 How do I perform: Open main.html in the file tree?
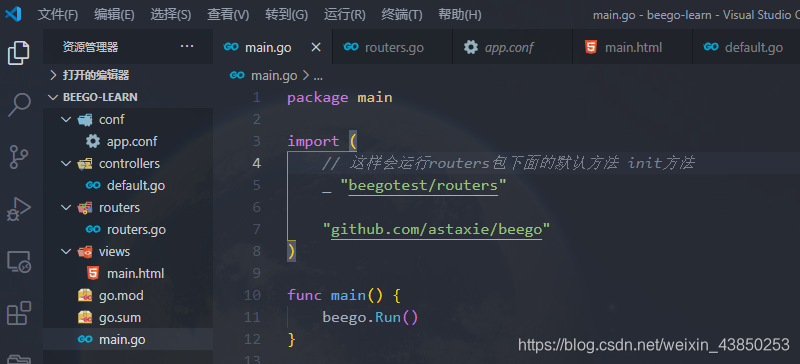128,273
